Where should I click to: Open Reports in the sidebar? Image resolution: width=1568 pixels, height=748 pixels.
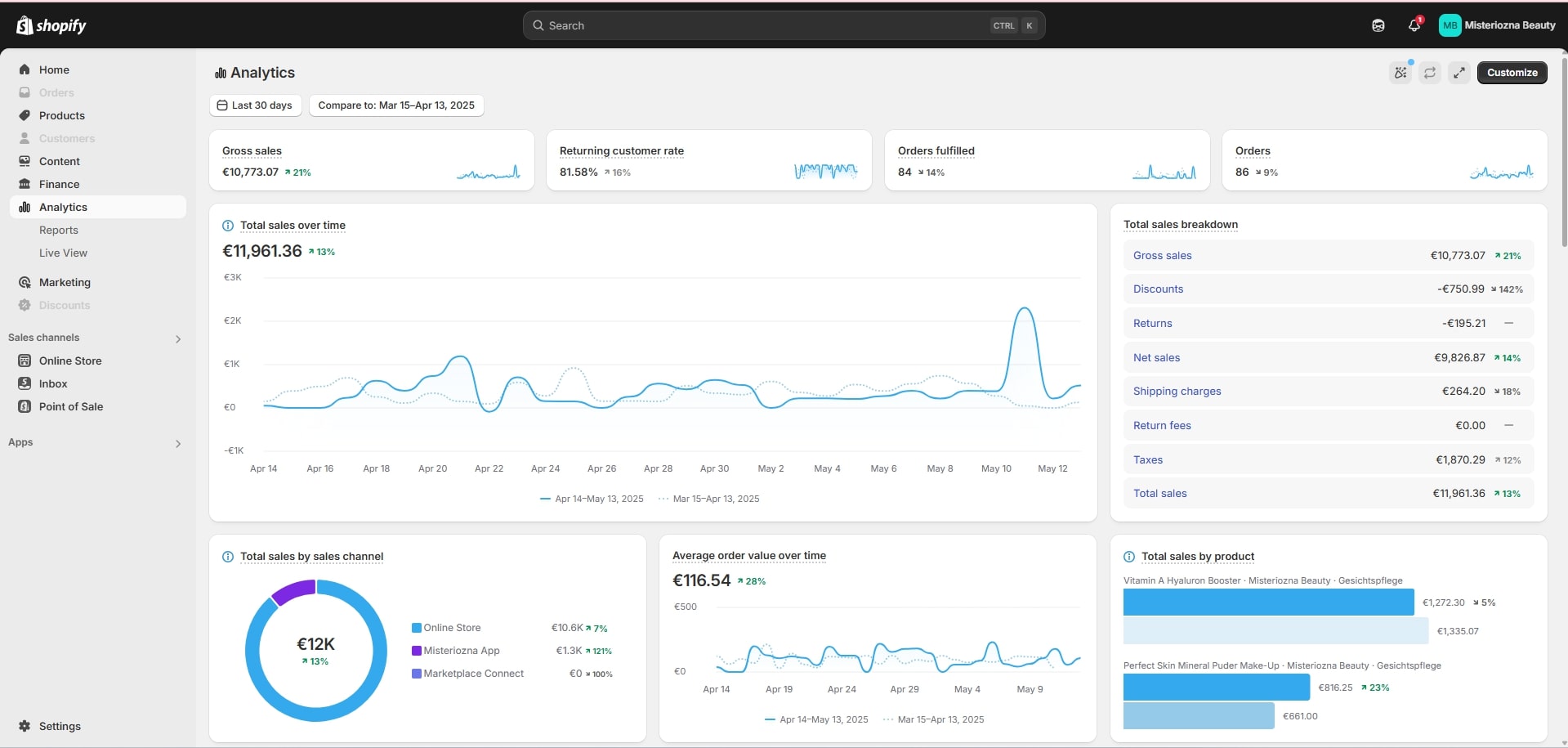pos(59,231)
